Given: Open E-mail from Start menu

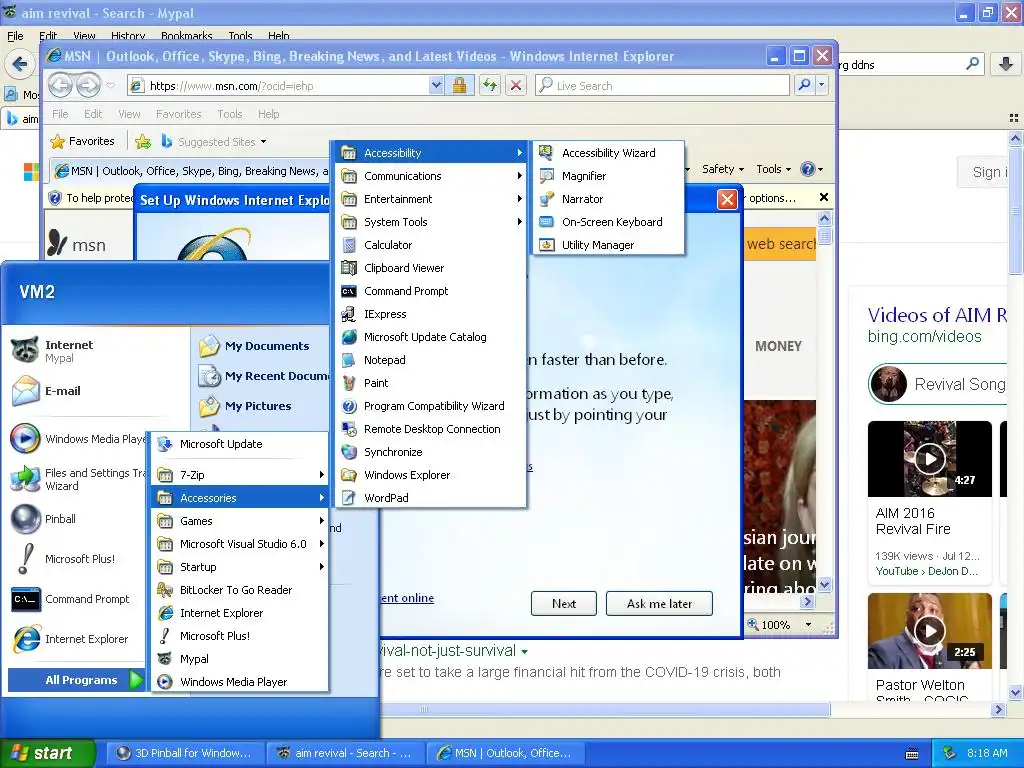Looking at the screenshot, I should click(63, 391).
